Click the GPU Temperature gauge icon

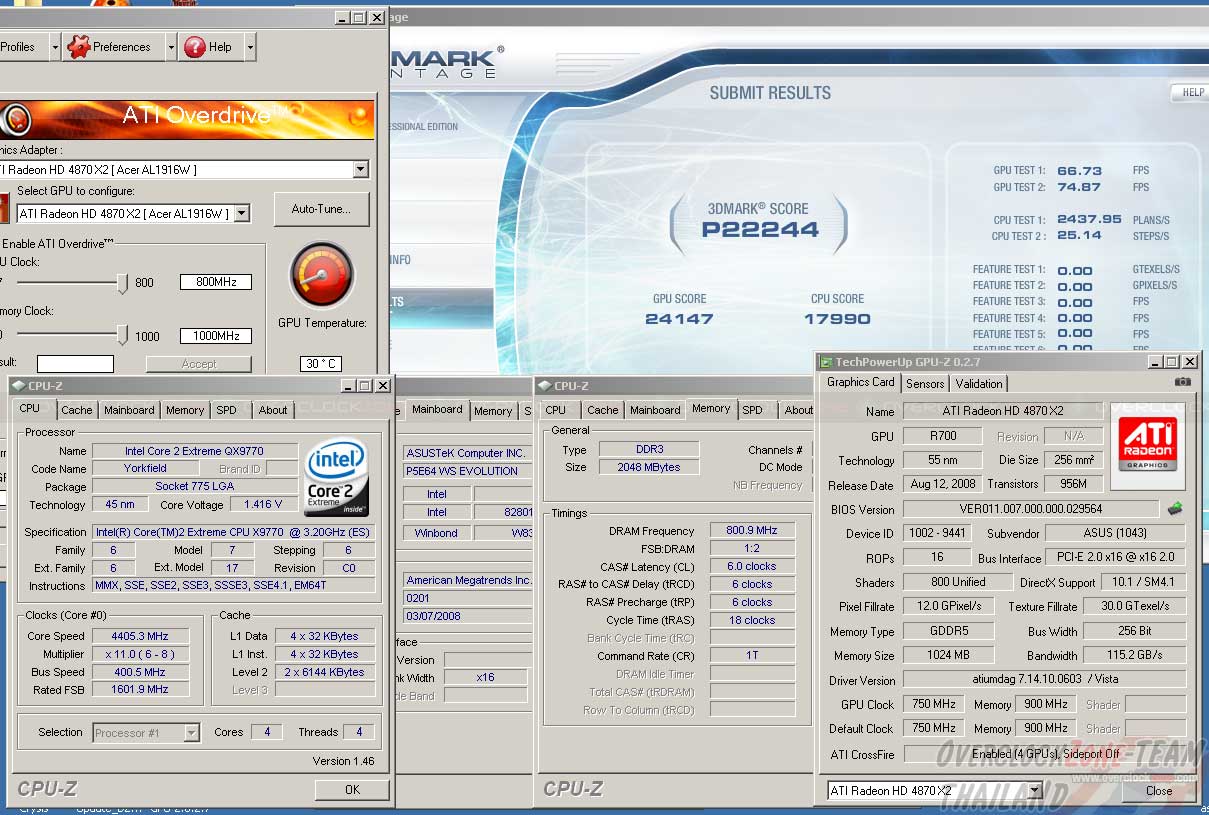(321, 274)
